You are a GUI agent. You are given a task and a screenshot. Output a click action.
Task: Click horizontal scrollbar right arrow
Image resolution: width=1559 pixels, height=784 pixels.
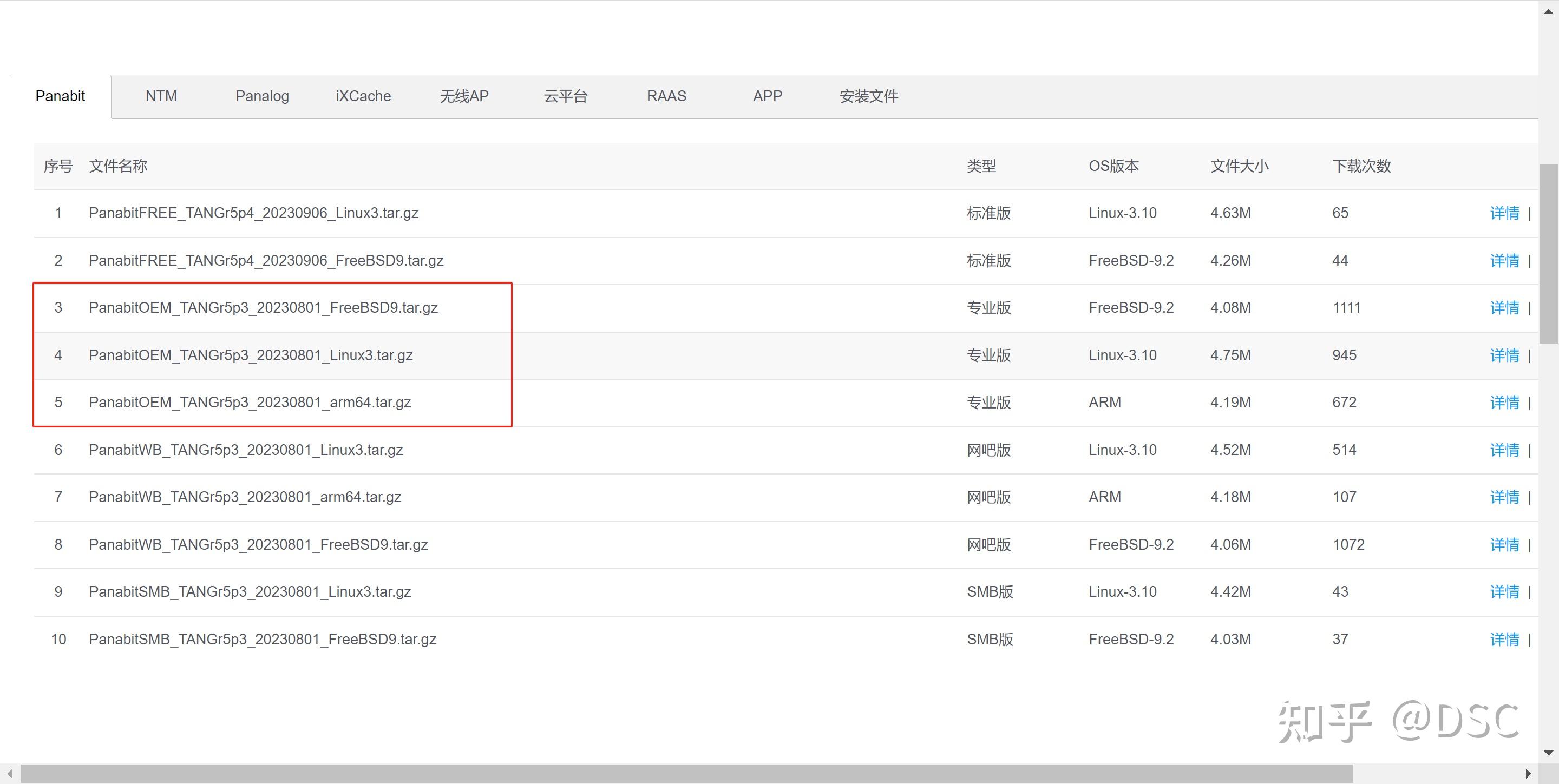pos(1528,774)
